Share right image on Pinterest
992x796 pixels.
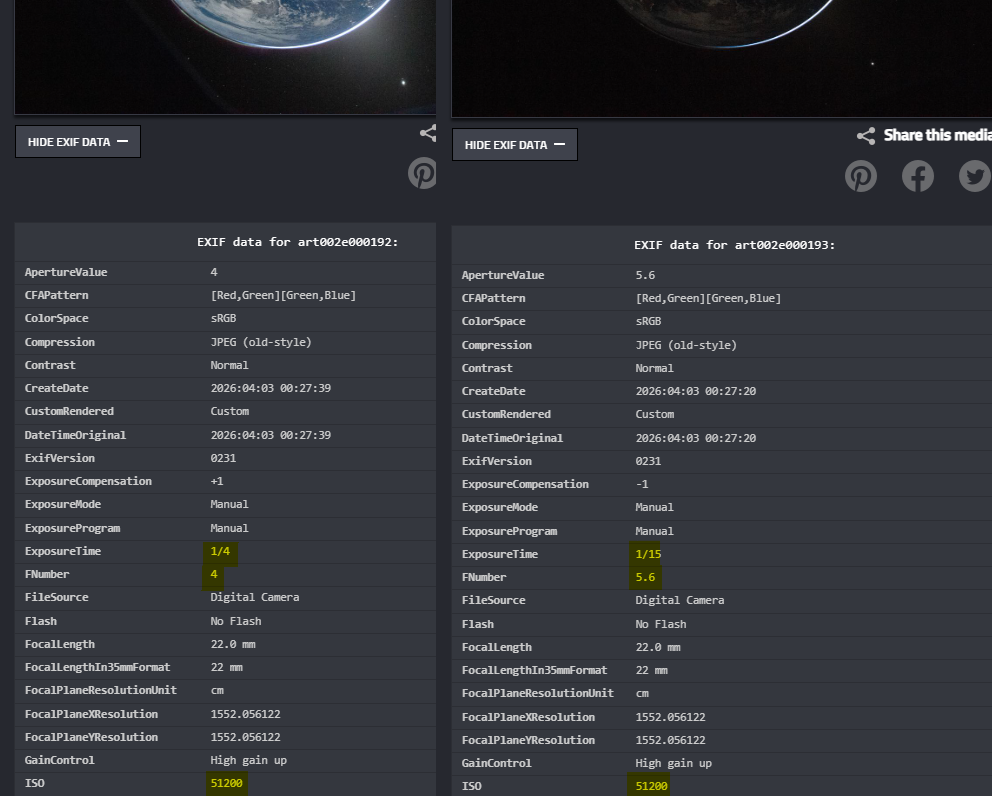[861, 176]
